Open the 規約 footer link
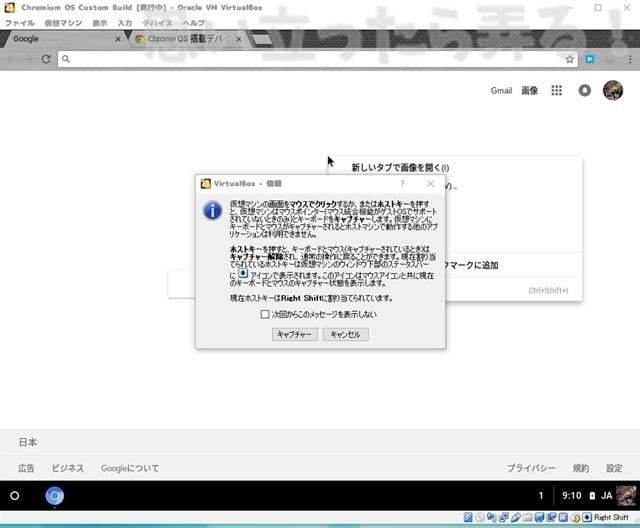 581,468
